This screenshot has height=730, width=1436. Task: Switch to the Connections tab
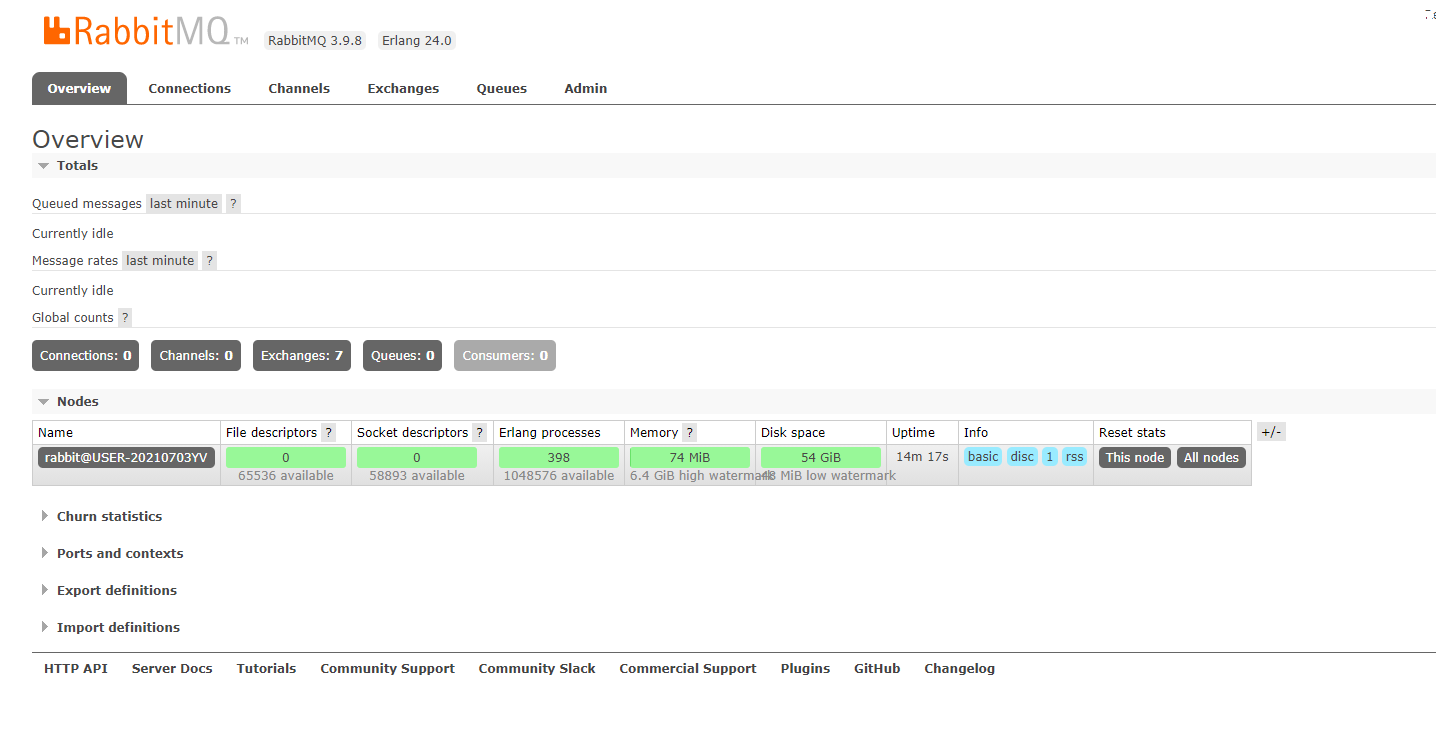(x=190, y=88)
